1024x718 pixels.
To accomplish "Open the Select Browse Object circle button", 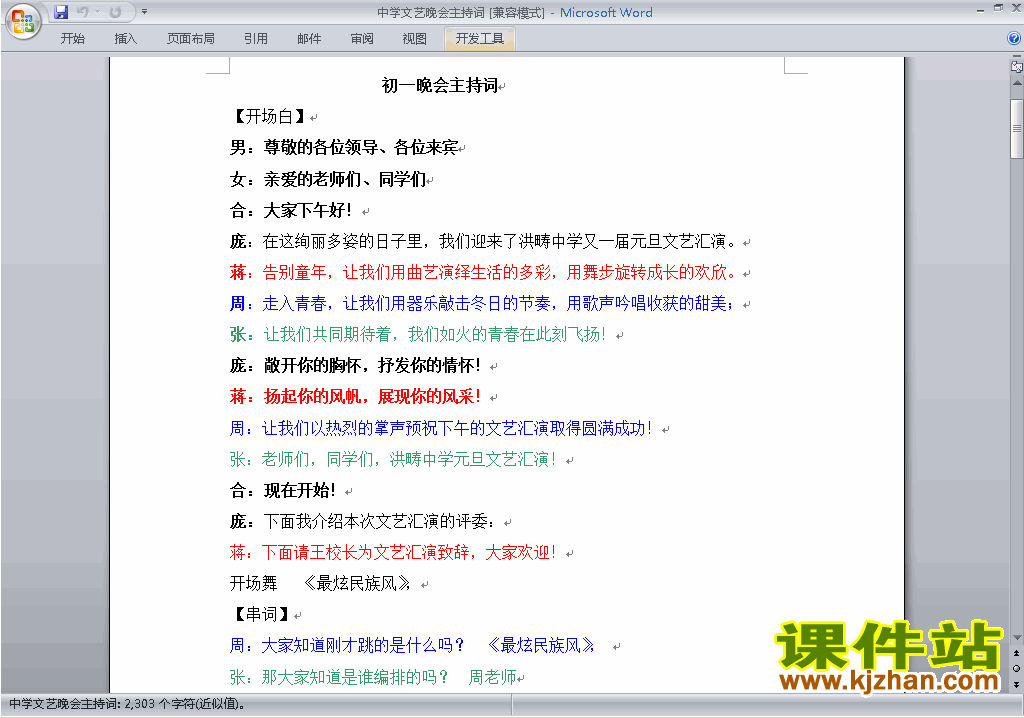I will [x=1016, y=668].
